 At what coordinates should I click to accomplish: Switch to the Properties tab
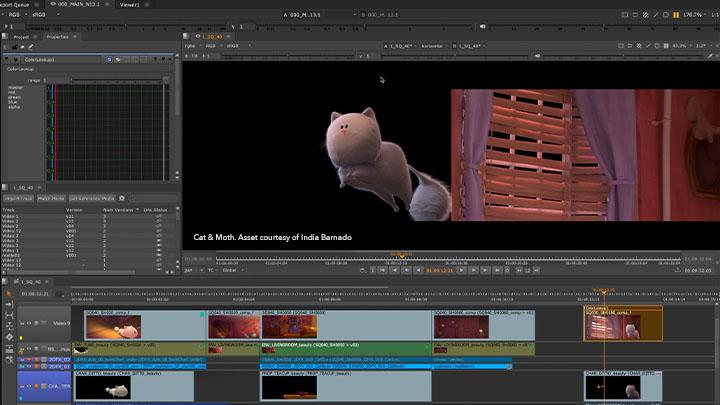[58, 36]
